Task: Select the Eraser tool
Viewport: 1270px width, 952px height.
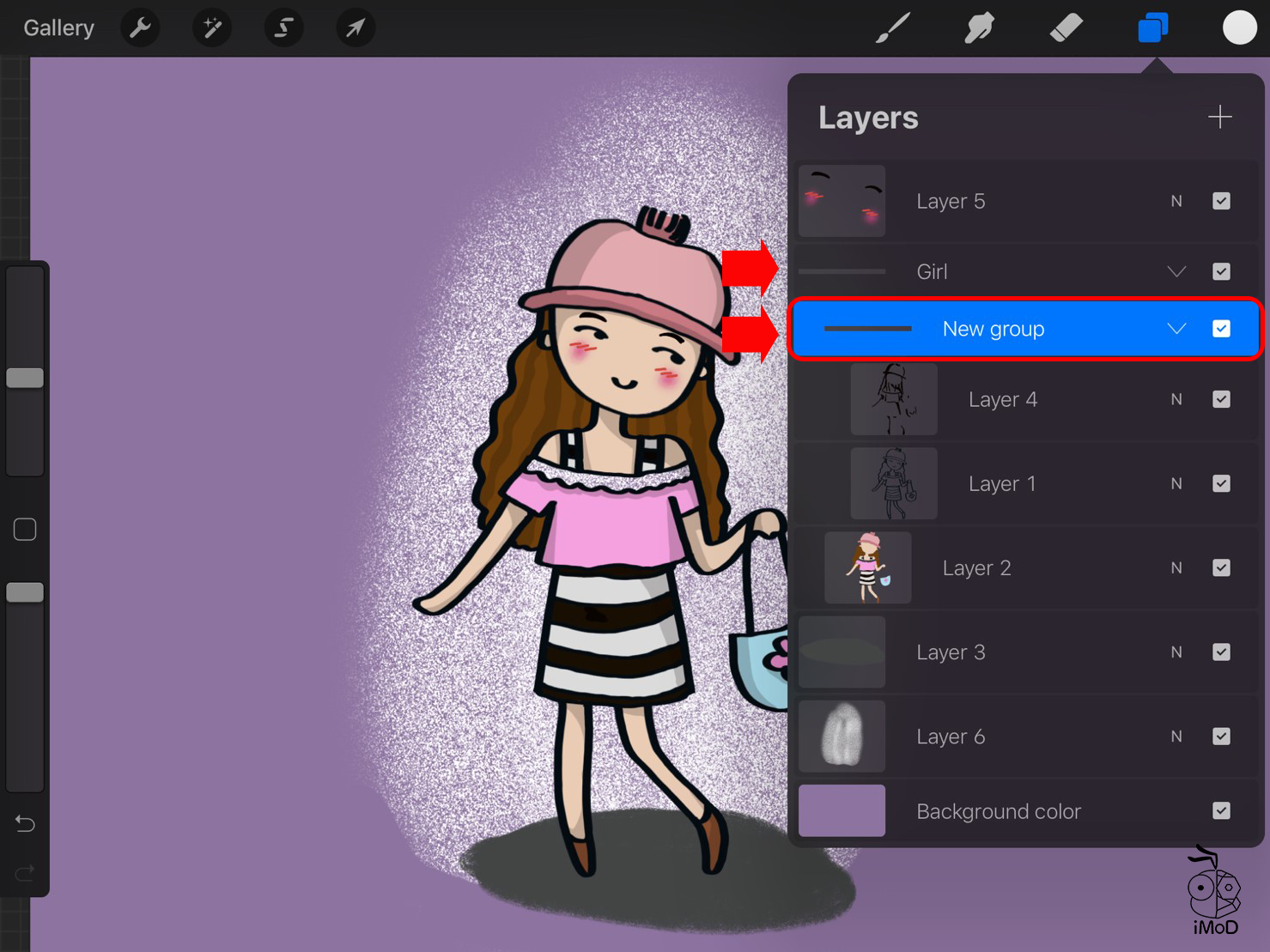Action: [x=1066, y=28]
